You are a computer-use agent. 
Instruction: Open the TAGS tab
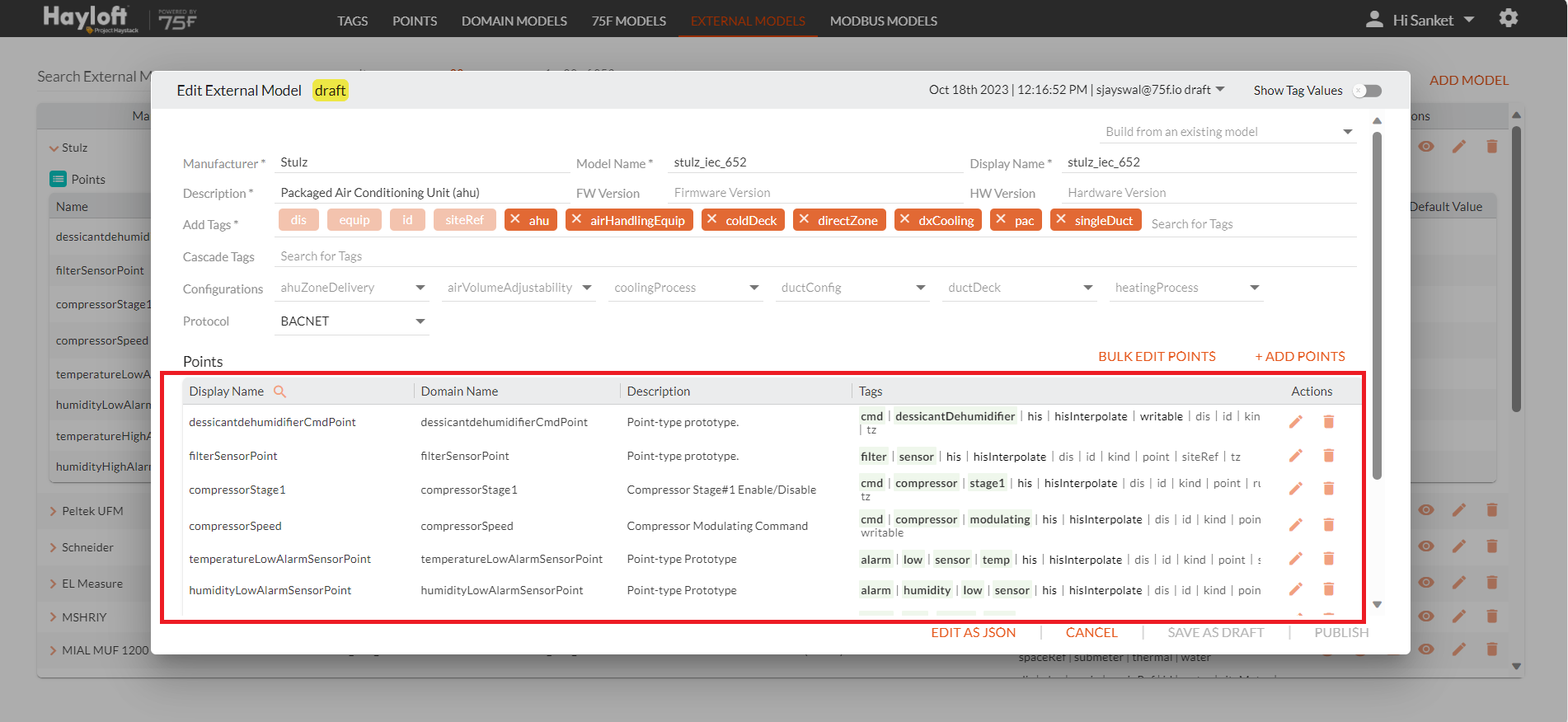(352, 21)
